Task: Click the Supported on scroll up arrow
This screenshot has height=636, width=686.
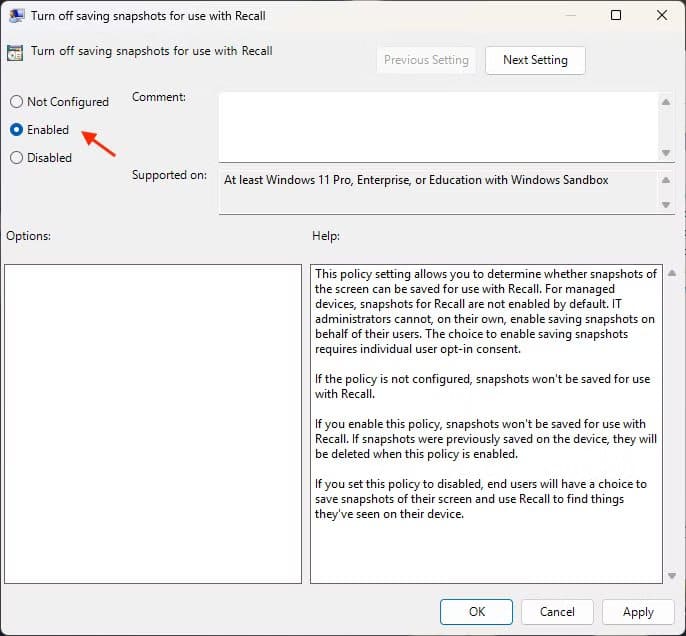Action: tap(666, 180)
